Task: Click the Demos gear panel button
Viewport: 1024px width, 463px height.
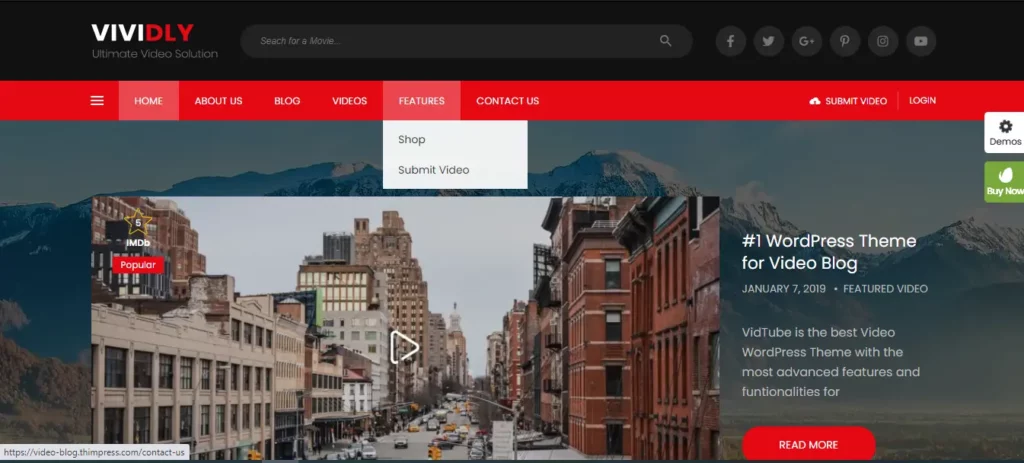Action: [1005, 132]
